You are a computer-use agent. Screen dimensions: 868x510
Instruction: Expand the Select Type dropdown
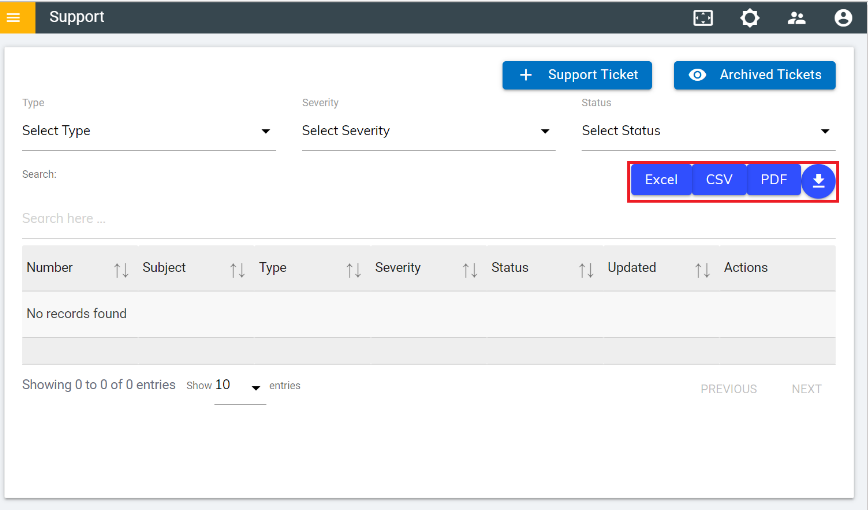point(148,131)
